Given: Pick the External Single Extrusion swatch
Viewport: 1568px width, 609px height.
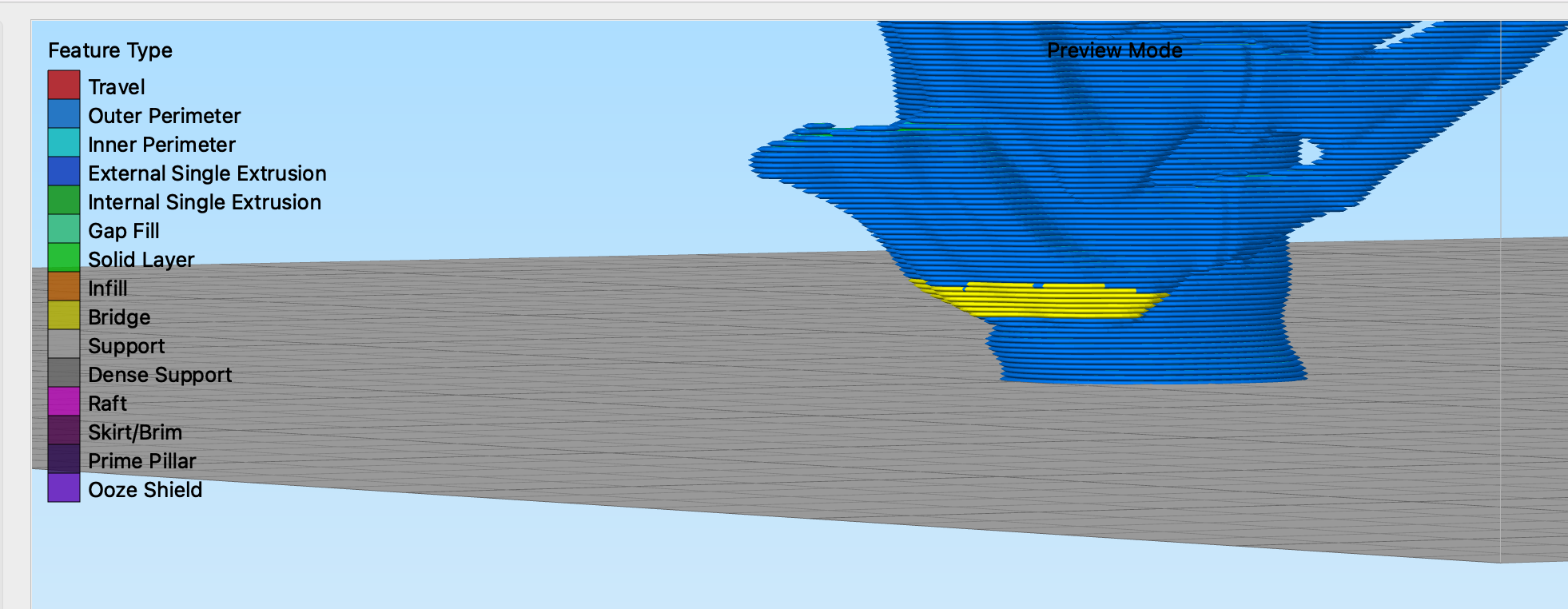Looking at the screenshot, I should [x=64, y=171].
